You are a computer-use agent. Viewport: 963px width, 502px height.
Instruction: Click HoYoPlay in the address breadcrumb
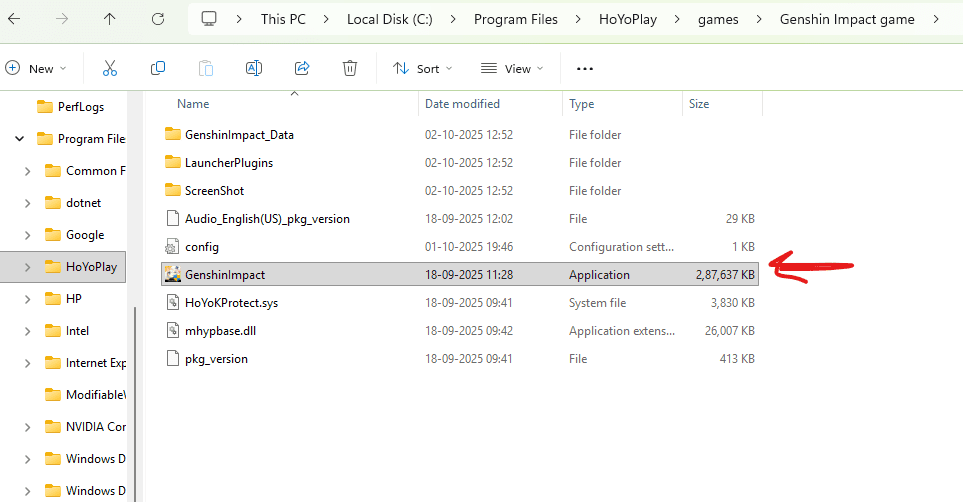[x=629, y=19]
